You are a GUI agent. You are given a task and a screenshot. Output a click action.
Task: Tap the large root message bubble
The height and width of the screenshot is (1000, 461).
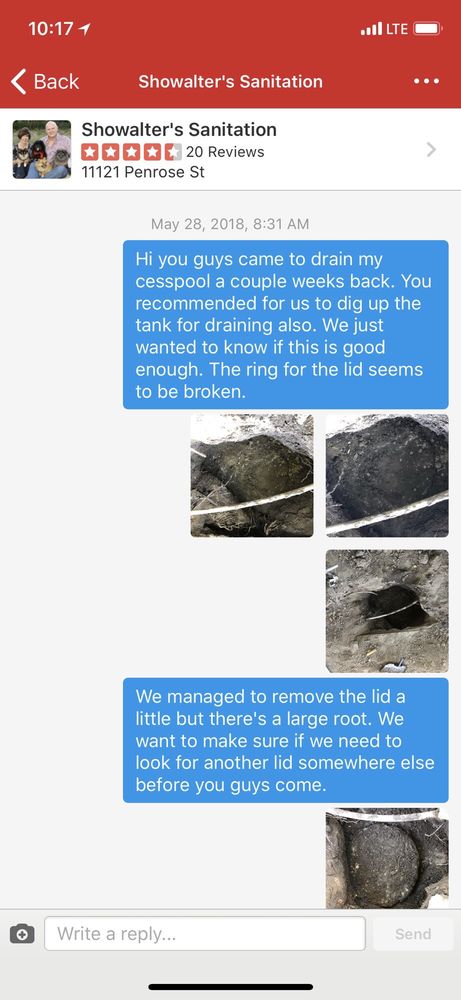tap(286, 740)
